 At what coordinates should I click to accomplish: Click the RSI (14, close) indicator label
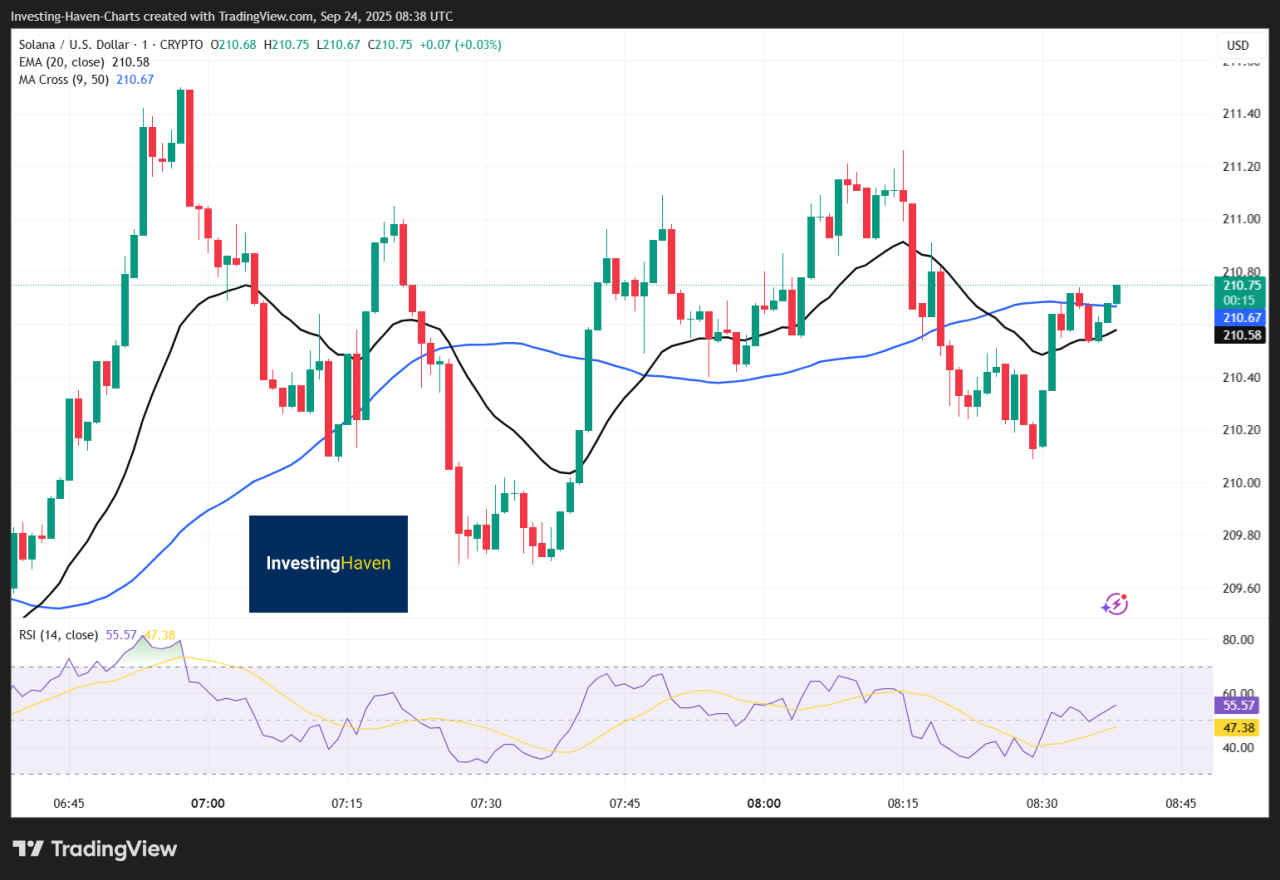click(x=59, y=635)
